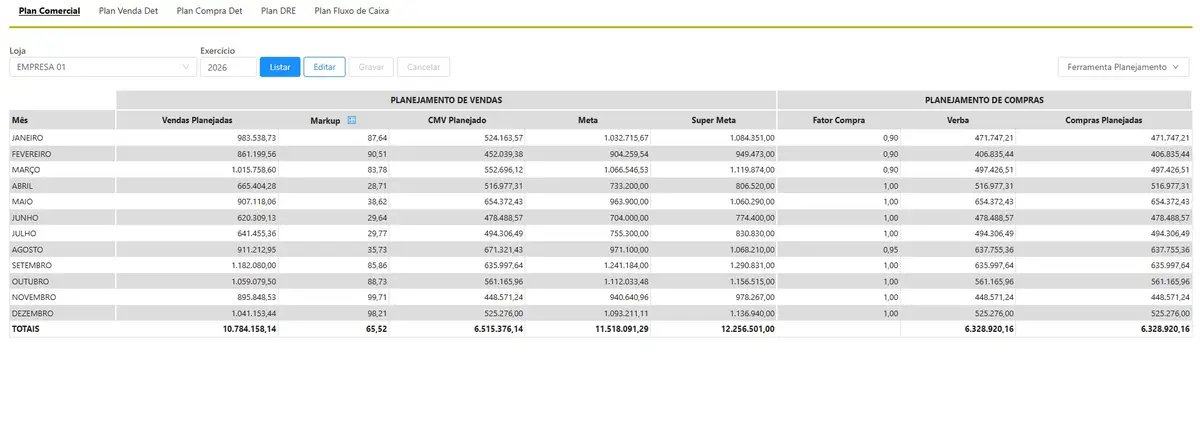Click the Listar button
The width and height of the screenshot is (1200, 440).
point(280,67)
